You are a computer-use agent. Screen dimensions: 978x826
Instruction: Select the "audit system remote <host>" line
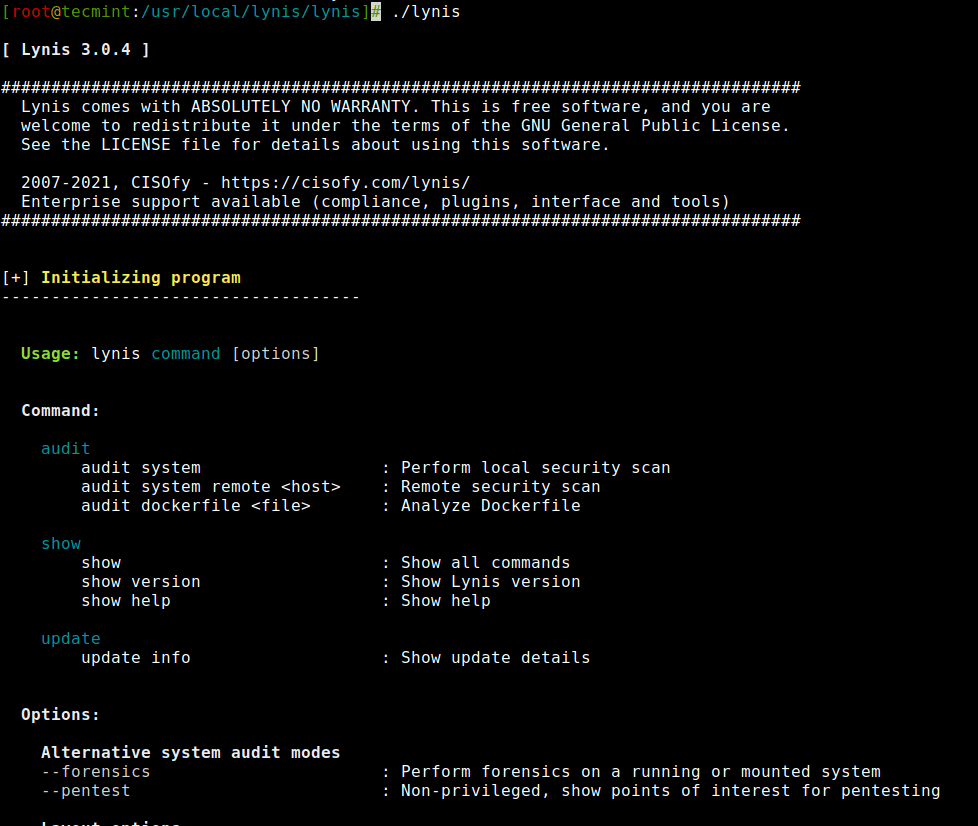211,487
